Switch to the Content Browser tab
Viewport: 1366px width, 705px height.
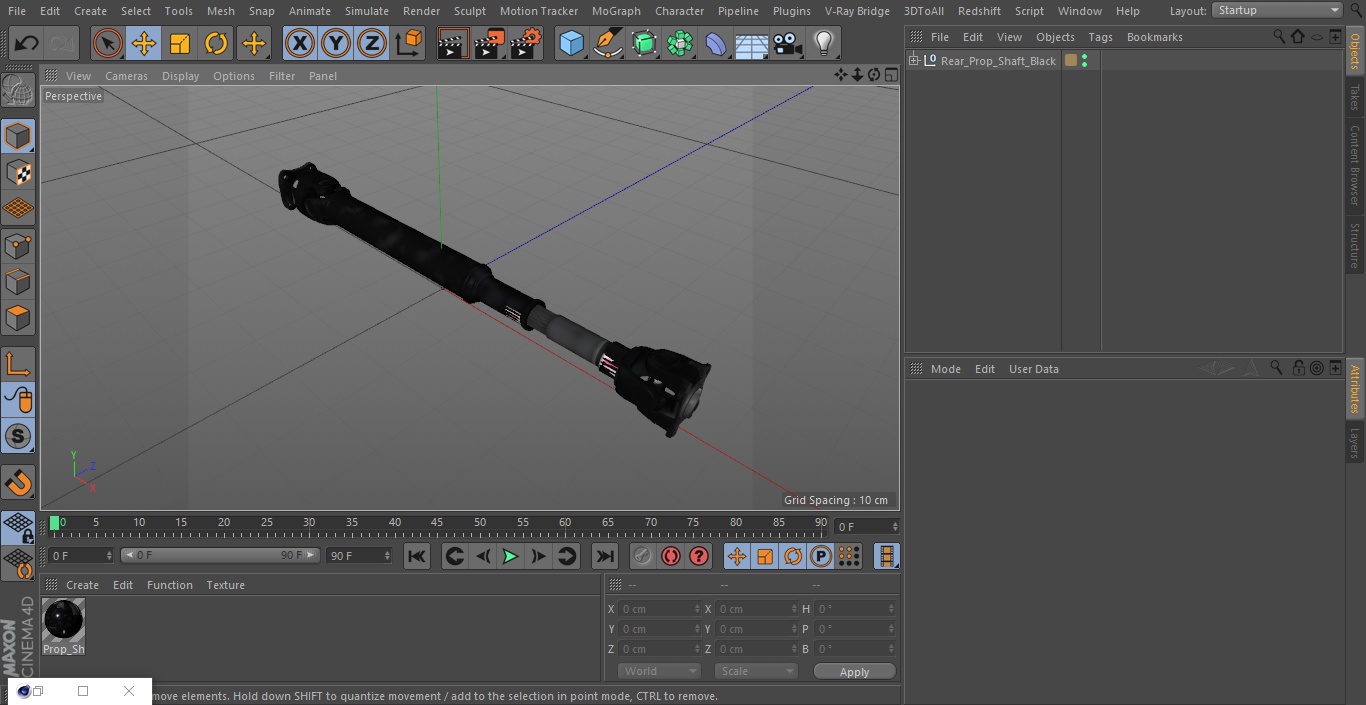(1355, 165)
